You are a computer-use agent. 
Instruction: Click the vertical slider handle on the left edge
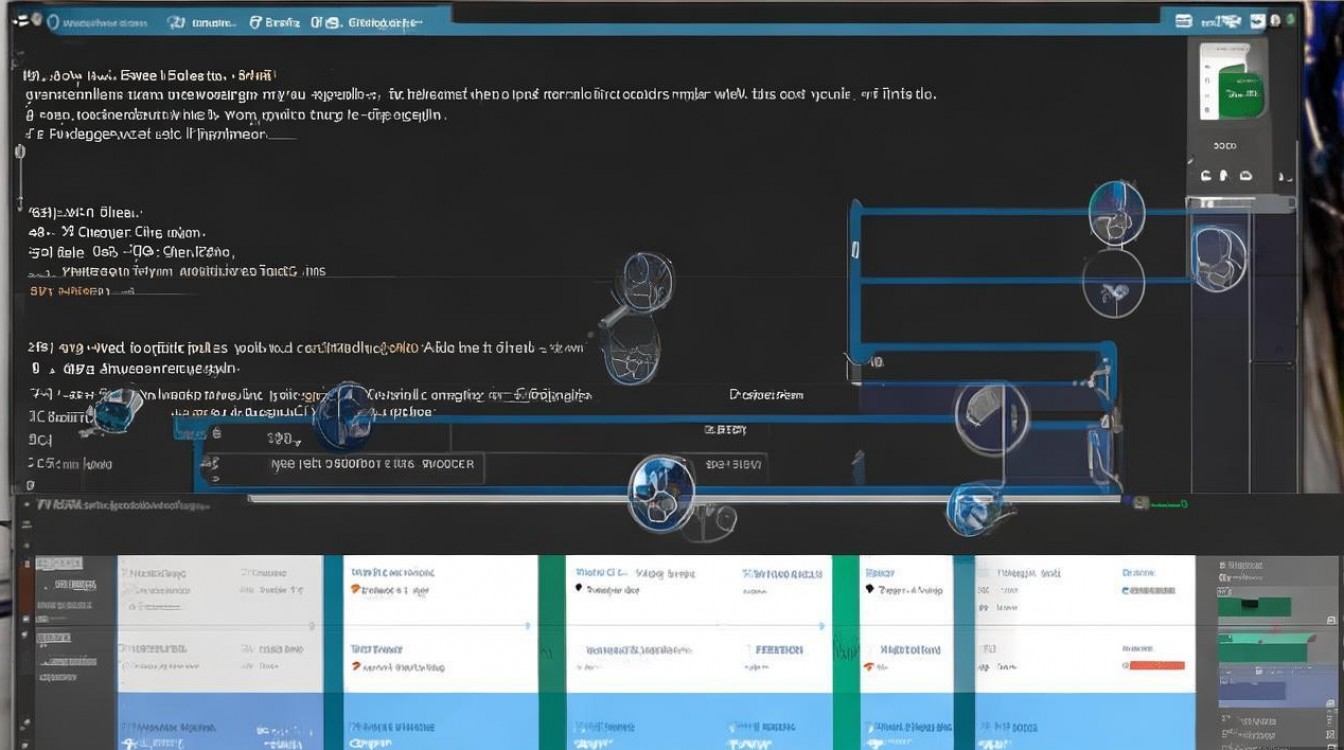click(18, 152)
